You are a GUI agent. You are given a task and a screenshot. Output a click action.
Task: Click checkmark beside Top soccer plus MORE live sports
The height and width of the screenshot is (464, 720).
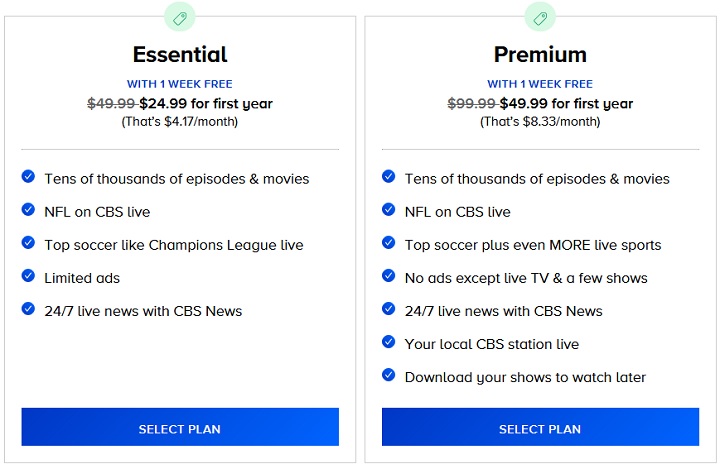coord(389,244)
